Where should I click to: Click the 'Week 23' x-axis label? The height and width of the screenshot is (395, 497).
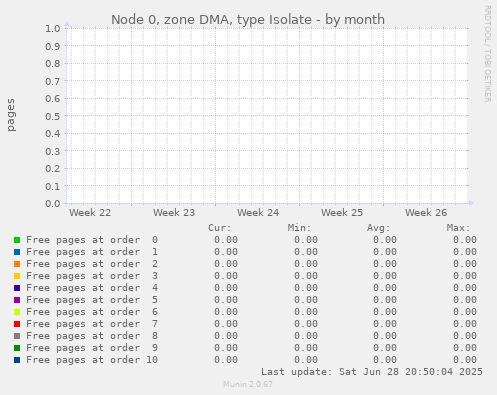(174, 213)
